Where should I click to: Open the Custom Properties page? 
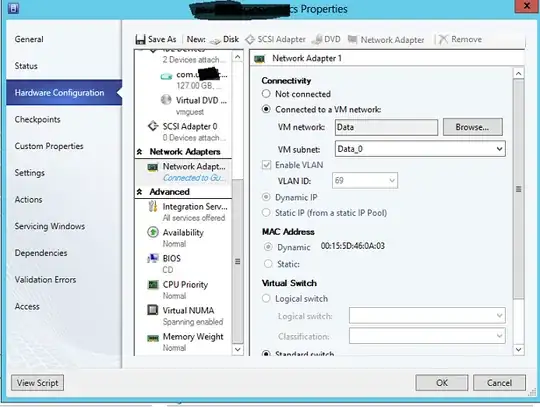[49, 146]
